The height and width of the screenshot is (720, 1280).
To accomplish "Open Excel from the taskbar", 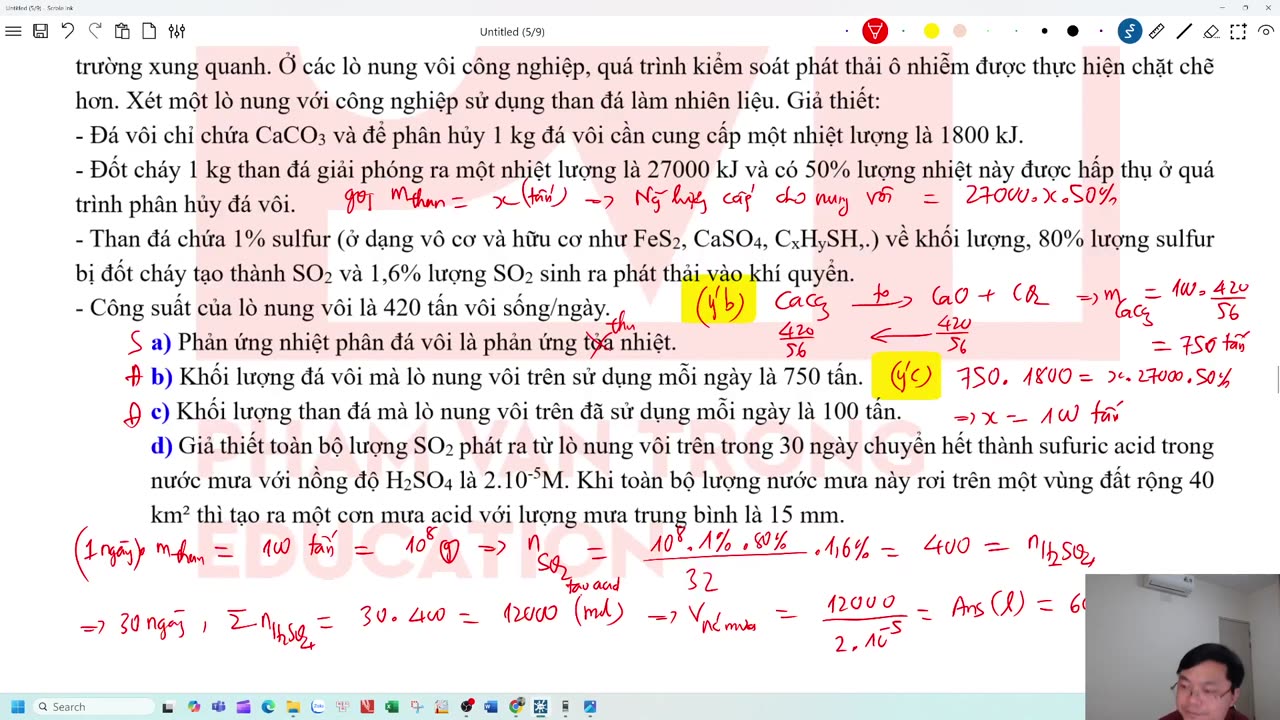I will point(391,707).
